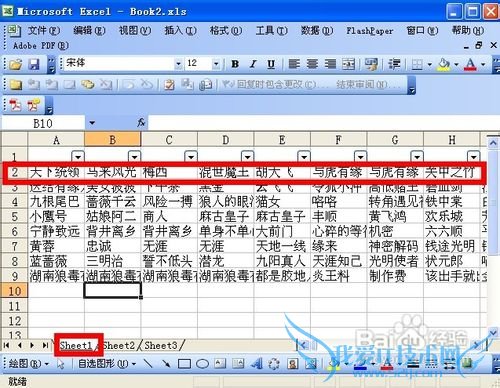Open the 自选图形(U) AutoShapes button

click(107, 363)
